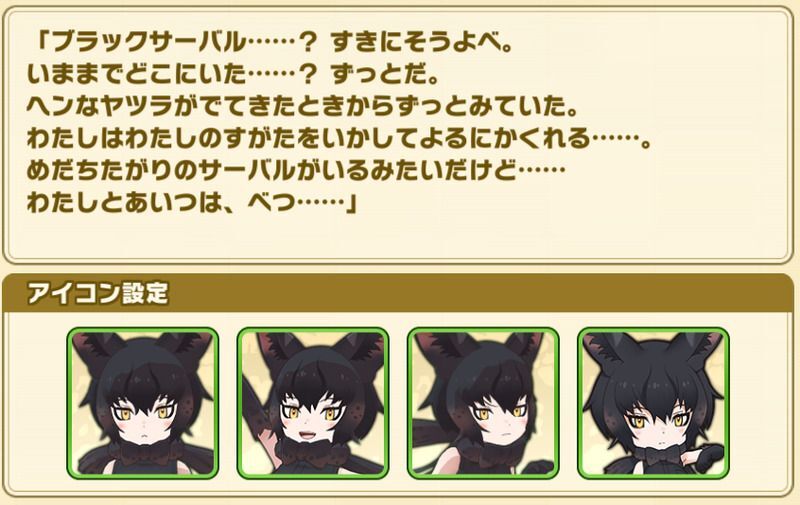Image resolution: width=800 pixels, height=505 pixels.
Task: Pick the sideways-glancing Black Serval icon
Action: (483, 403)
